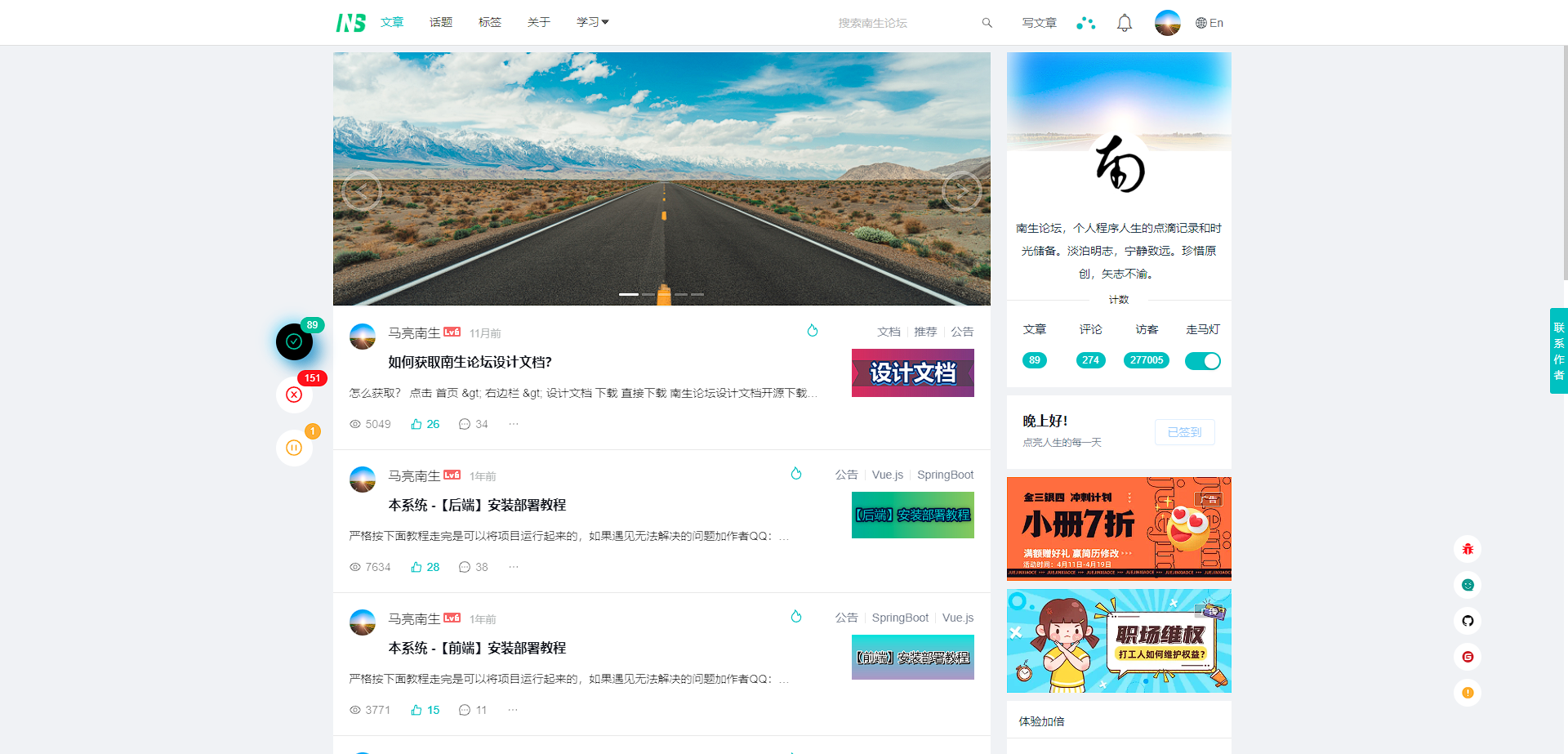Click the red bug report icon
1568x754 pixels.
tap(1468, 549)
